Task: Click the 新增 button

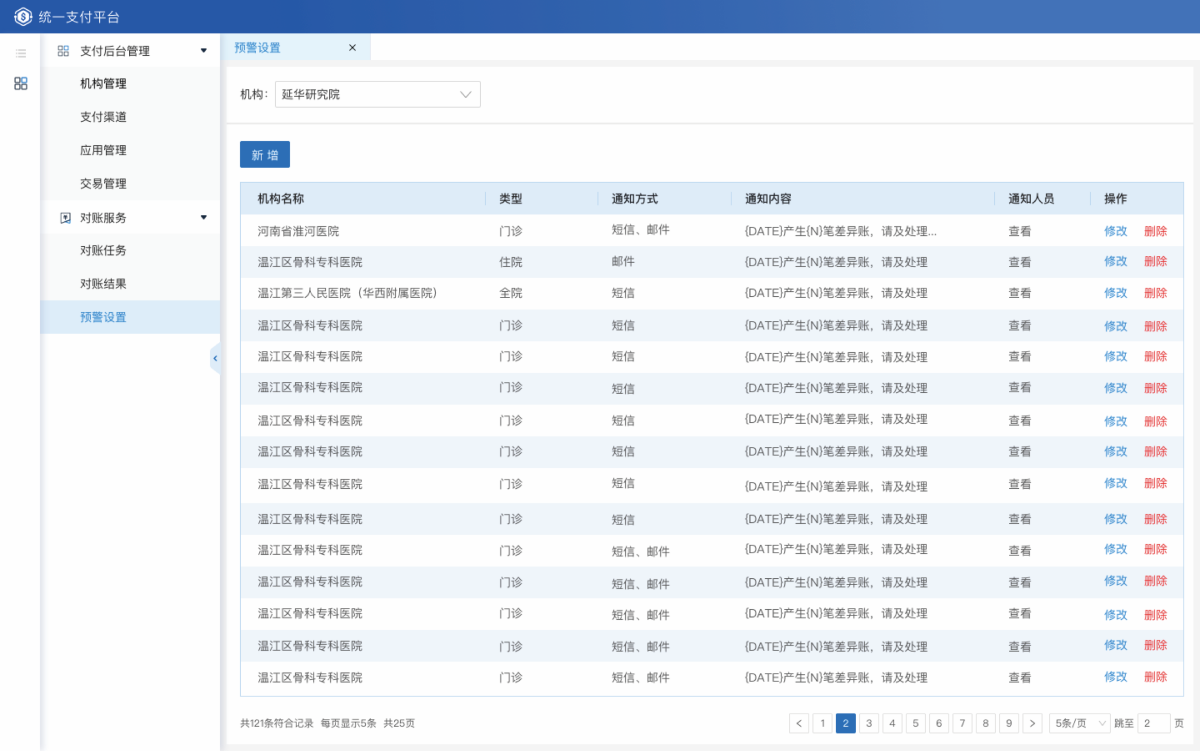Action: (x=265, y=155)
